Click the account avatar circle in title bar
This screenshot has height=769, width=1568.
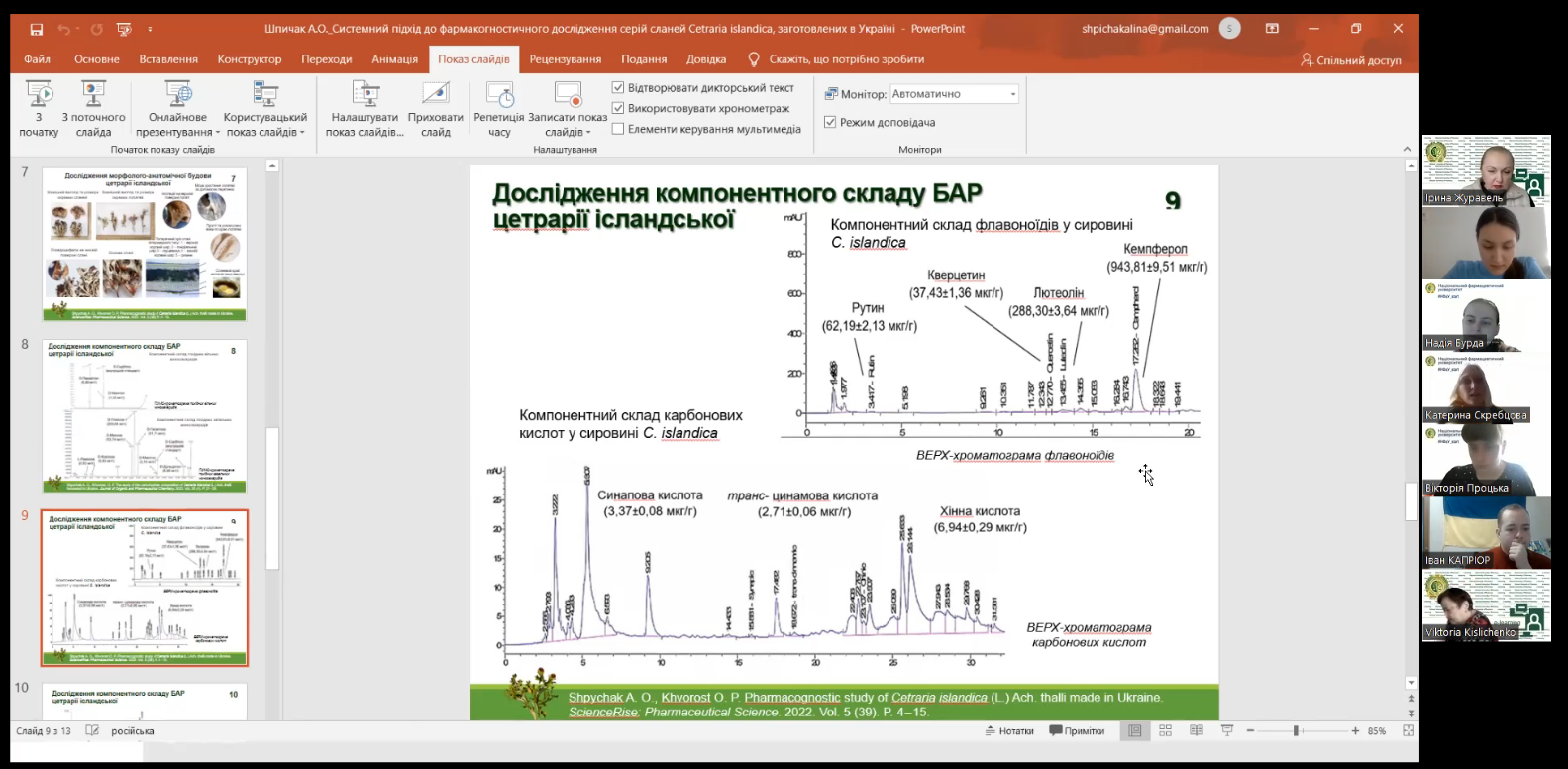(1229, 29)
